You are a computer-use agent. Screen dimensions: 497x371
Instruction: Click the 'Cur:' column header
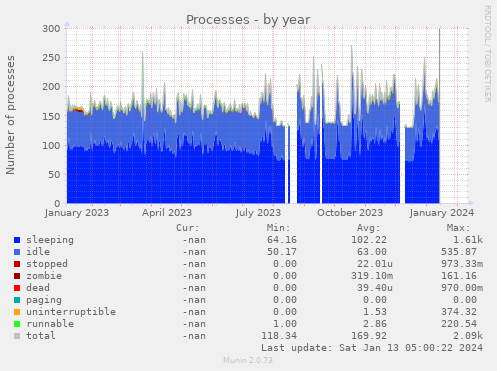[x=188, y=228]
